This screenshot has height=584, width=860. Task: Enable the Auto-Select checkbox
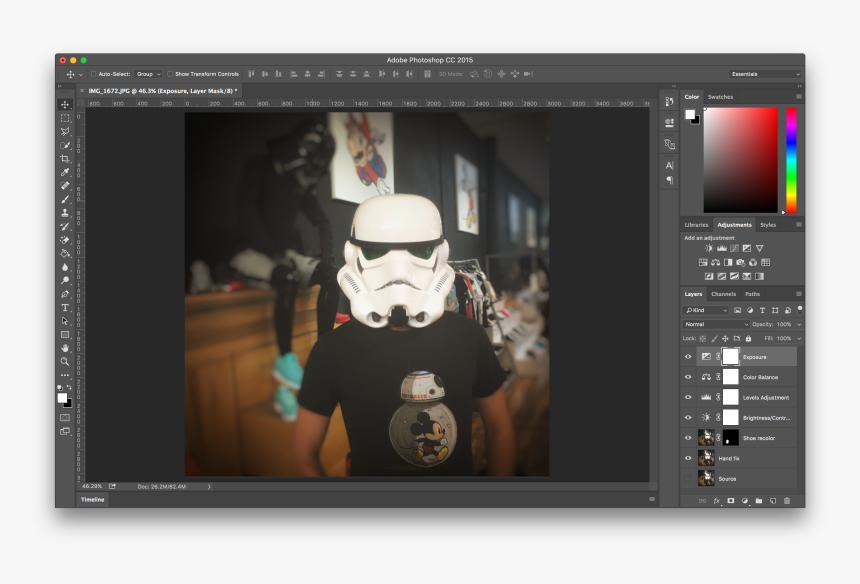93,74
